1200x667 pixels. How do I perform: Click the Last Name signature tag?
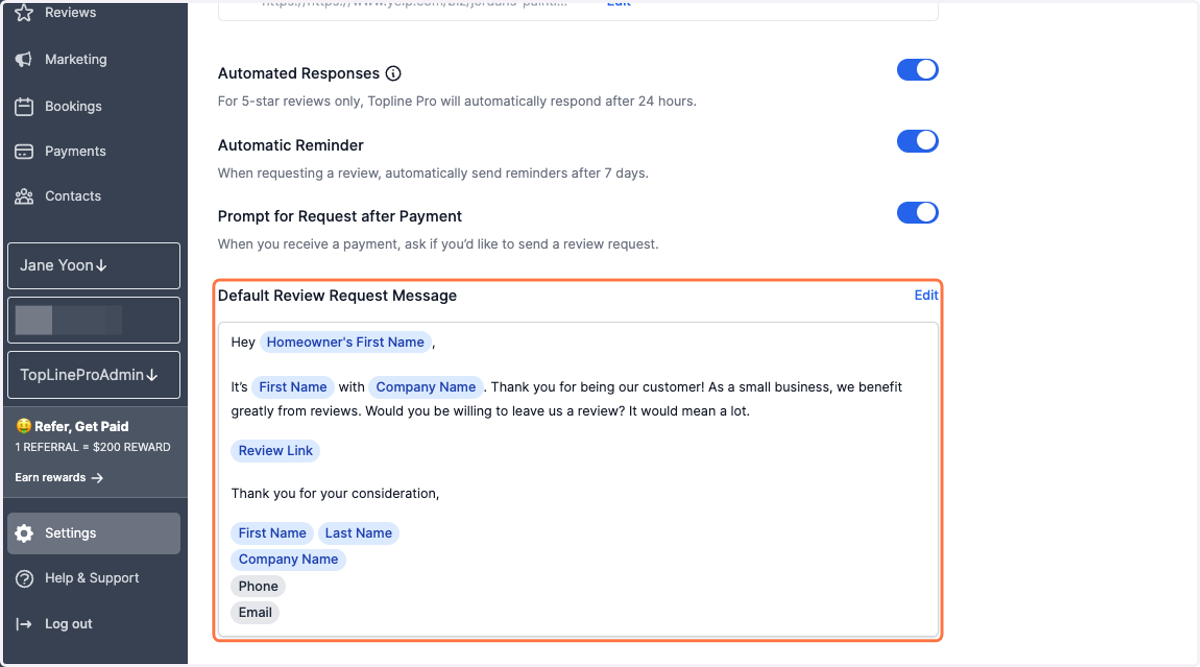[358, 533]
